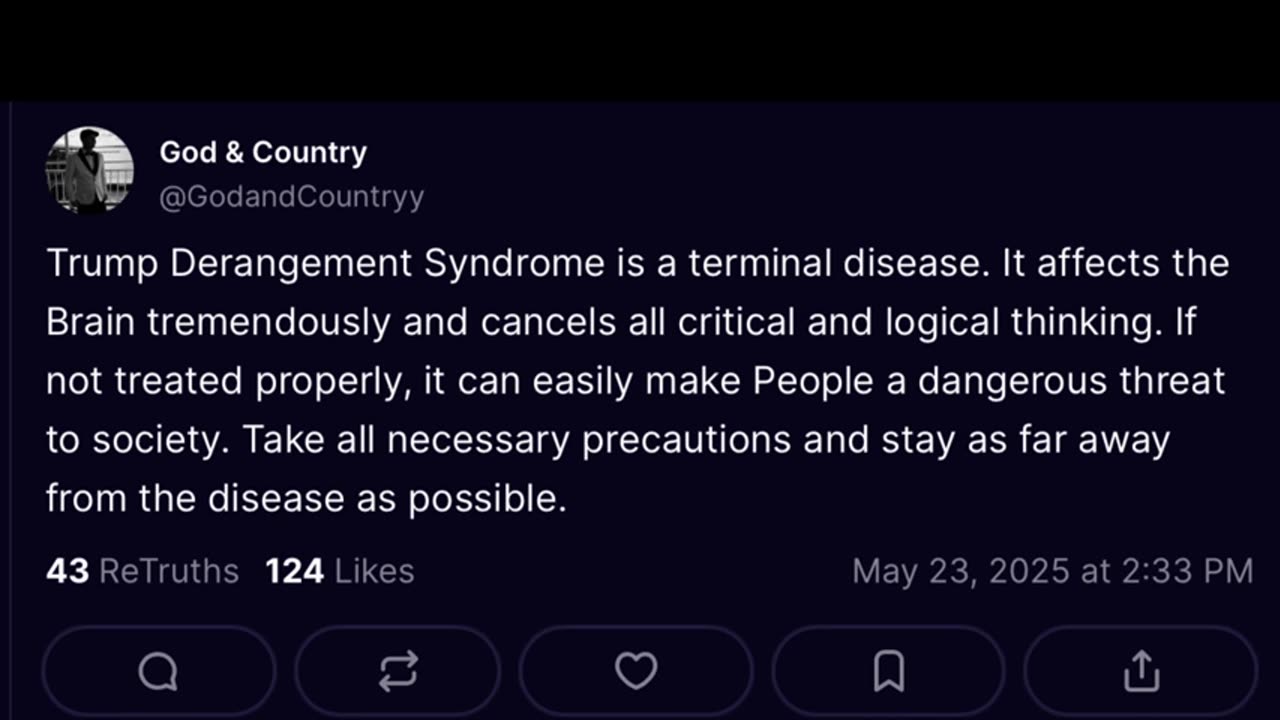Image resolution: width=1280 pixels, height=720 pixels.
Task: Click the last line "from the disease as possible."
Action: [x=306, y=498]
